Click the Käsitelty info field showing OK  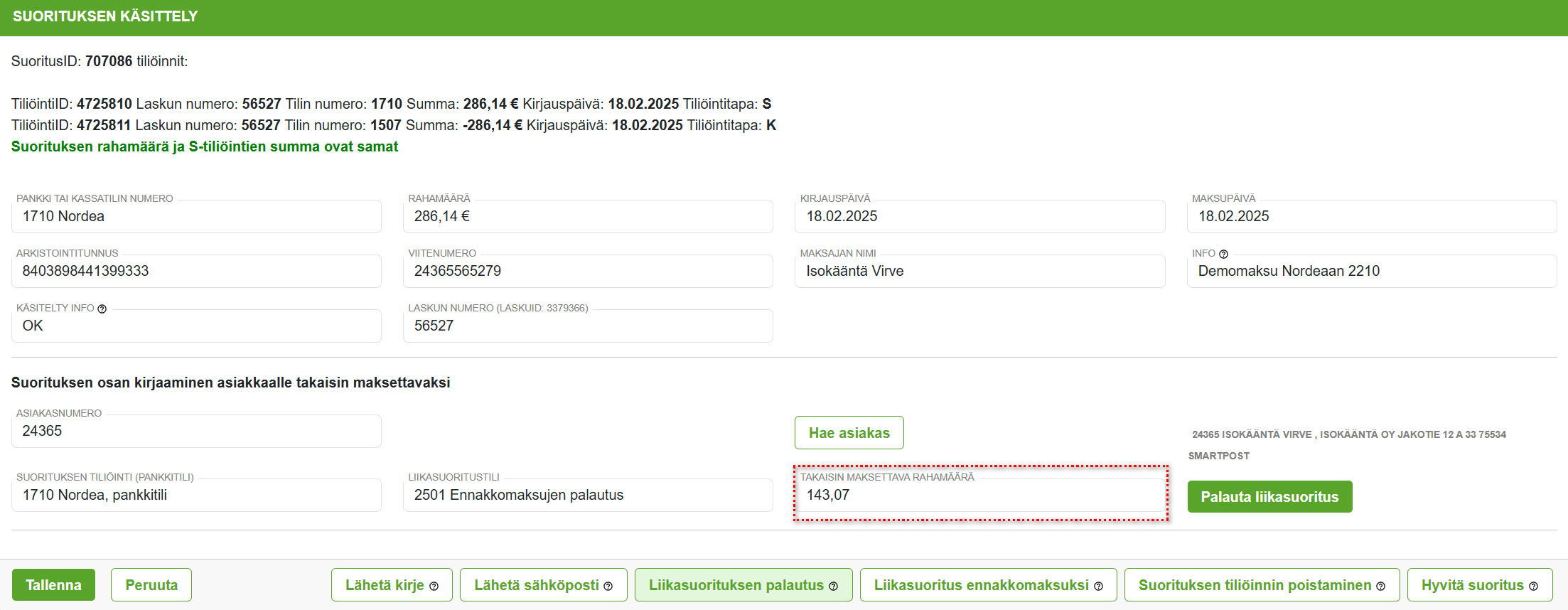[x=196, y=326]
